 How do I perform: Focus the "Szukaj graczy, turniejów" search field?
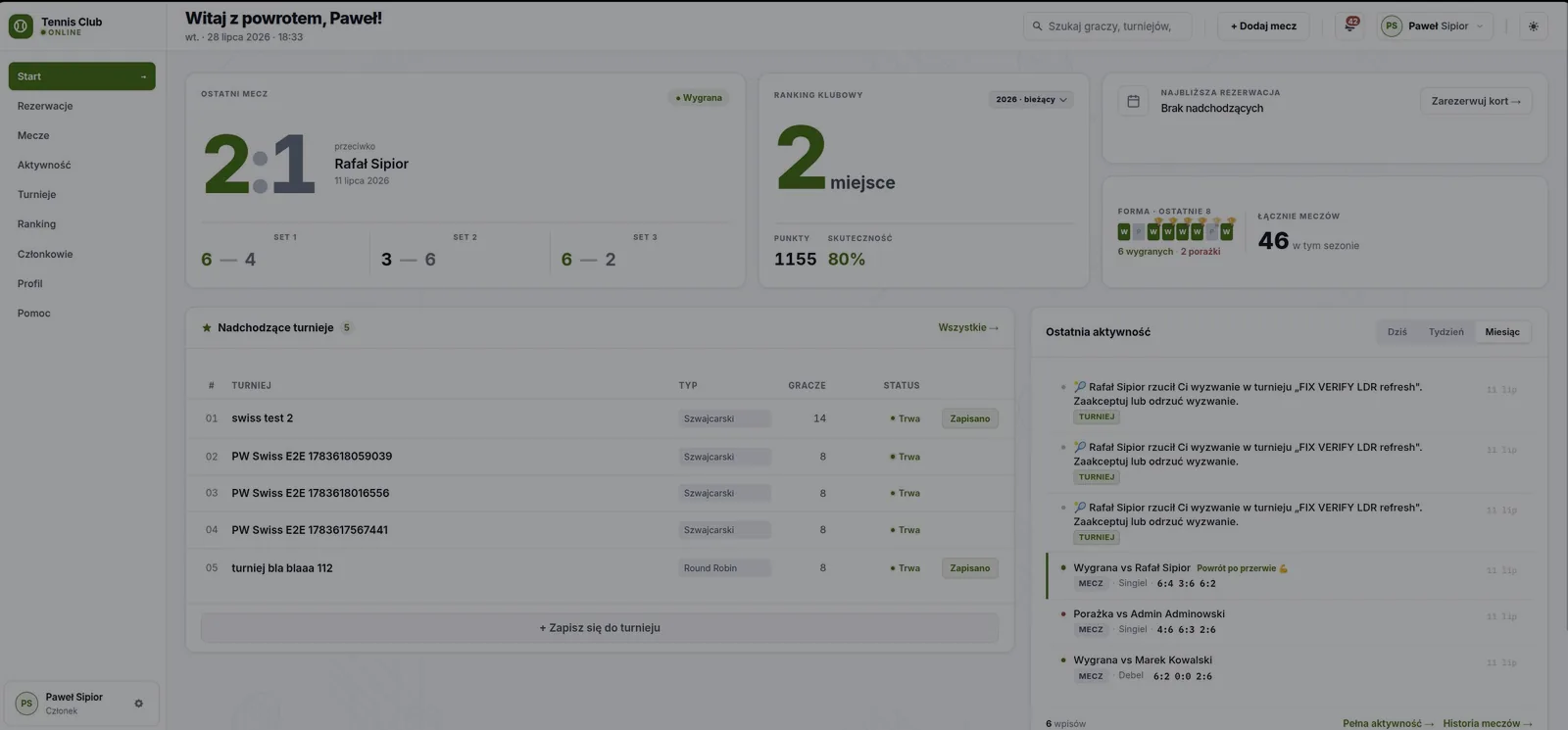[1107, 26]
